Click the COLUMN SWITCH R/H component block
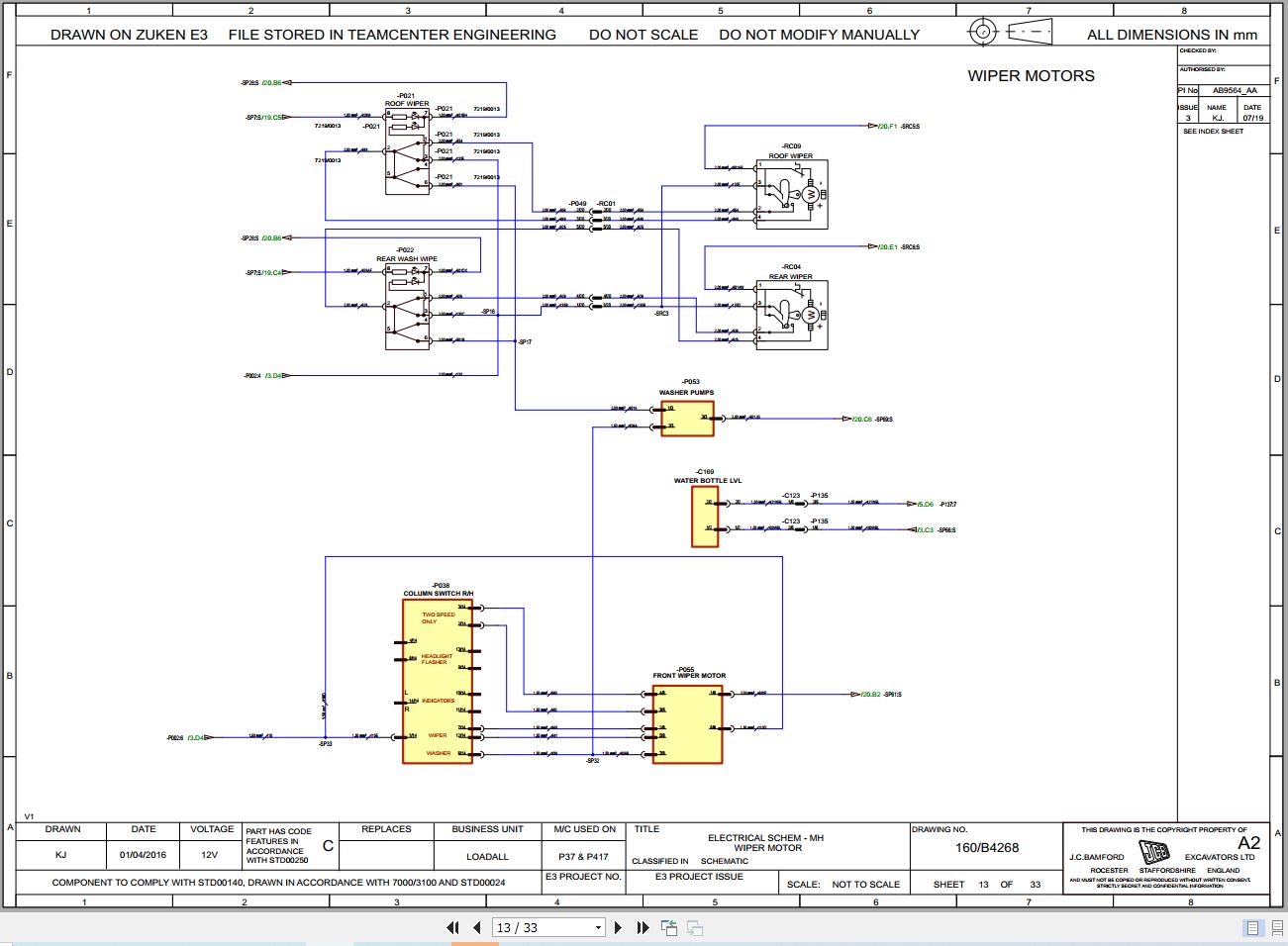This screenshot has width=1288, height=946. [437, 681]
